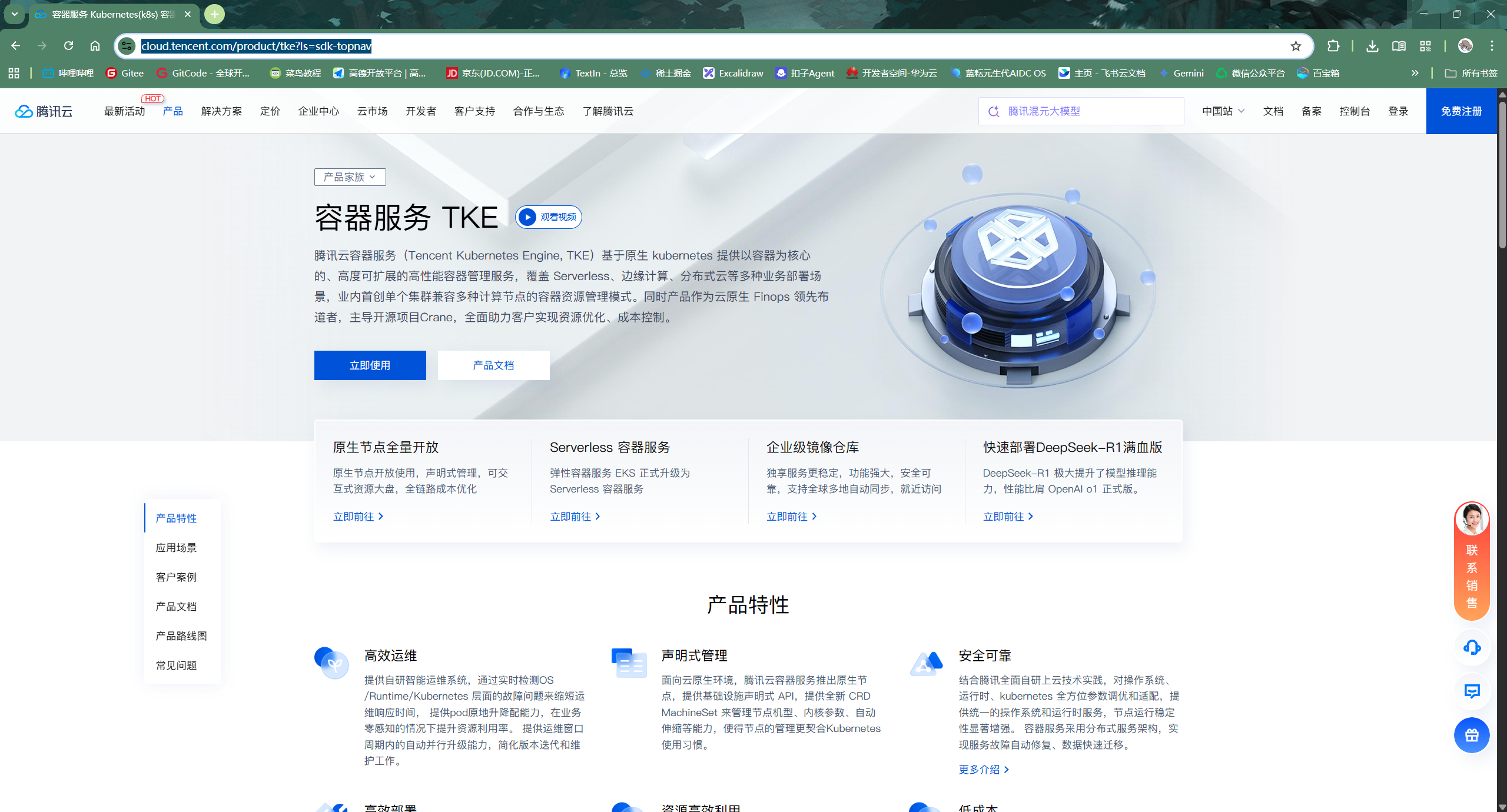The height and width of the screenshot is (812, 1507).
Task: Open the feedback message icon
Action: tap(1472, 691)
